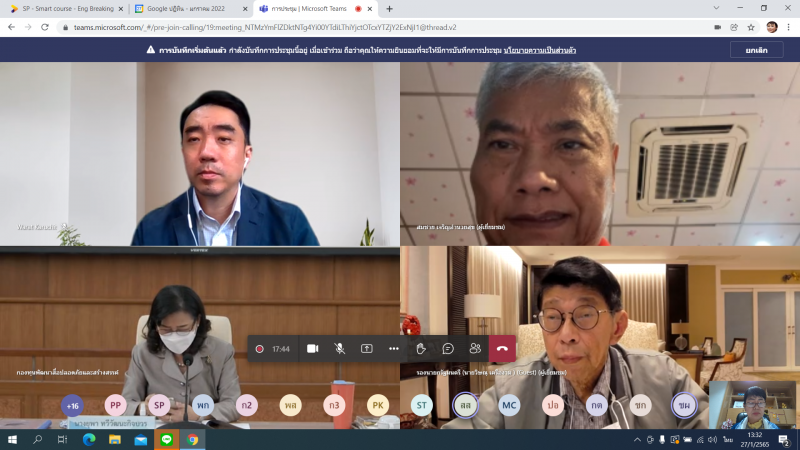The height and width of the screenshot is (450, 800).
Task: Select the ลล participant avatar
Action: [x=465, y=405]
